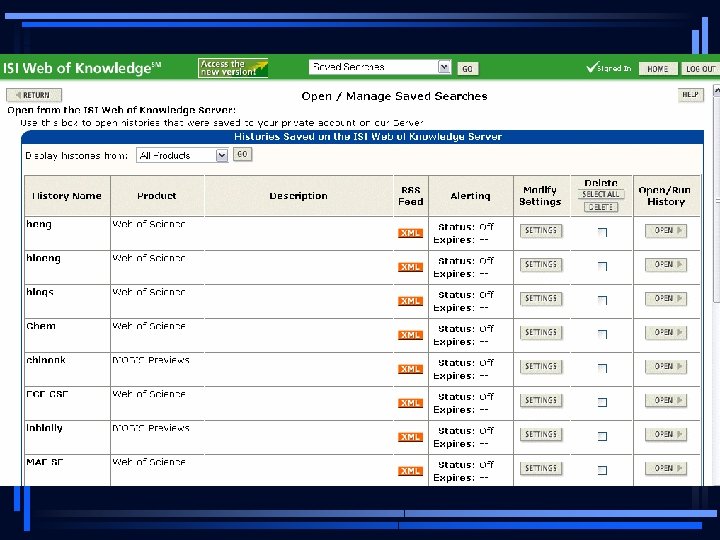Image resolution: width=720 pixels, height=540 pixels.
Task: Click GO beside All Products dropdown
Action: pos(242,154)
